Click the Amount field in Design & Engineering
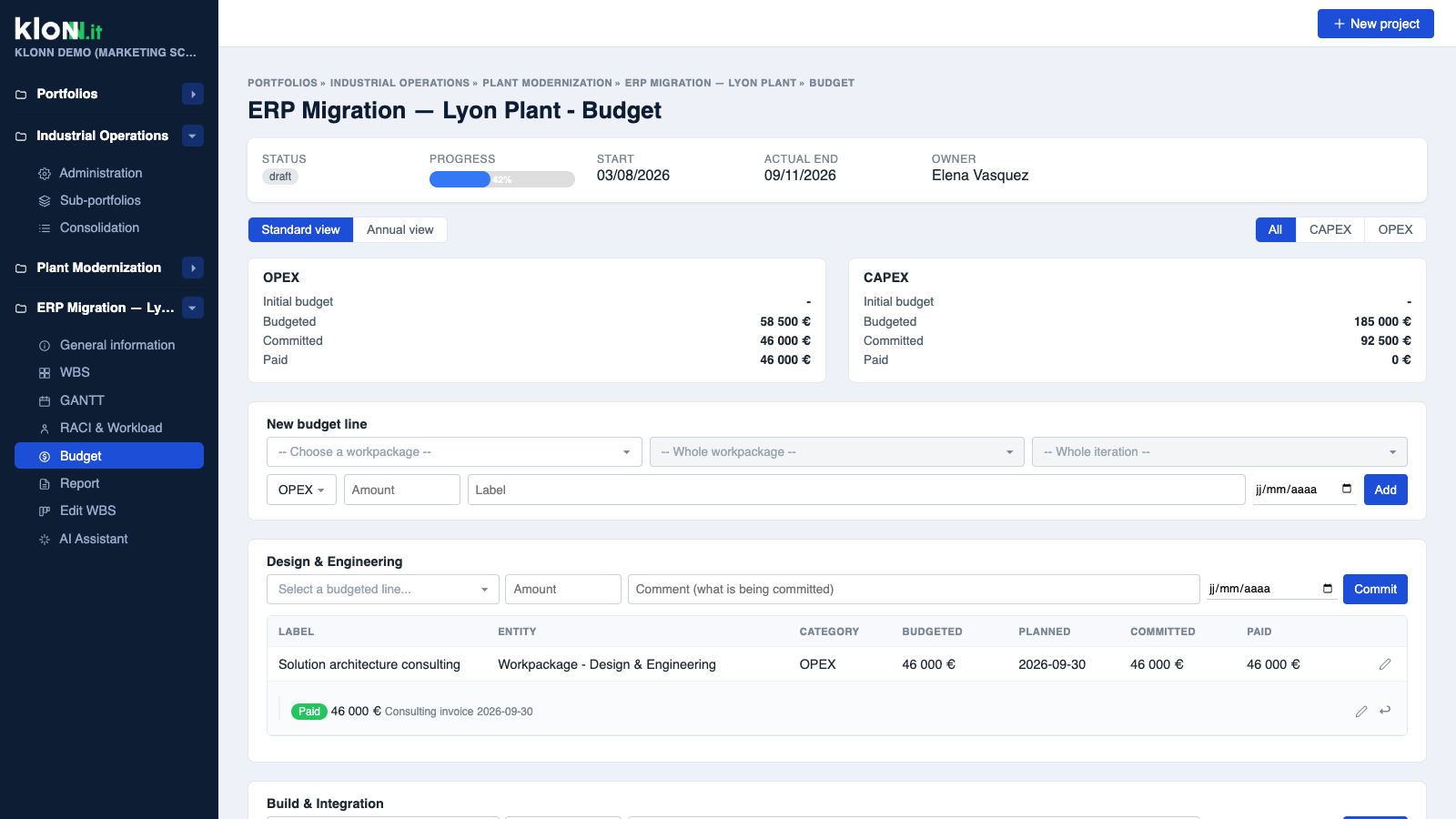Screen dimensions: 1456x819 point(563,590)
